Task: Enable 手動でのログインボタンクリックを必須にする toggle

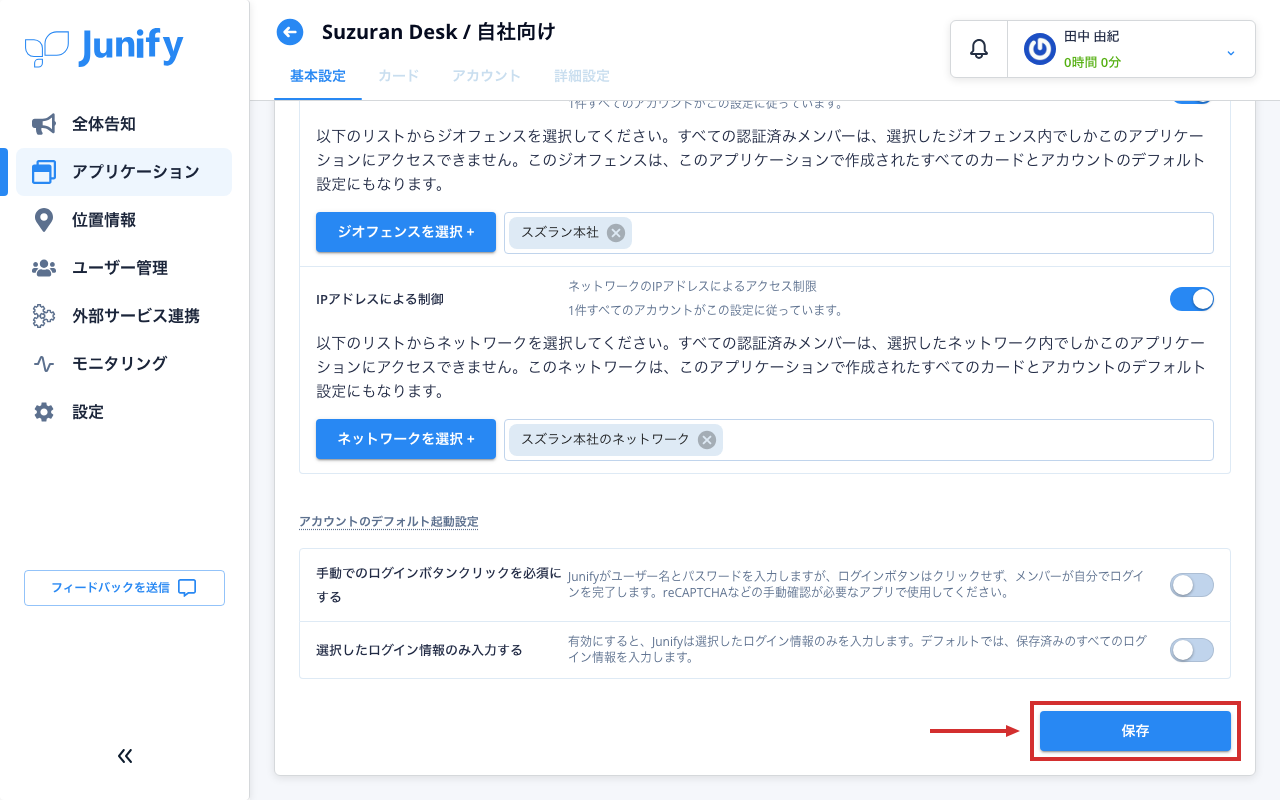Action: pyautogui.click(x=1192, y=585)
